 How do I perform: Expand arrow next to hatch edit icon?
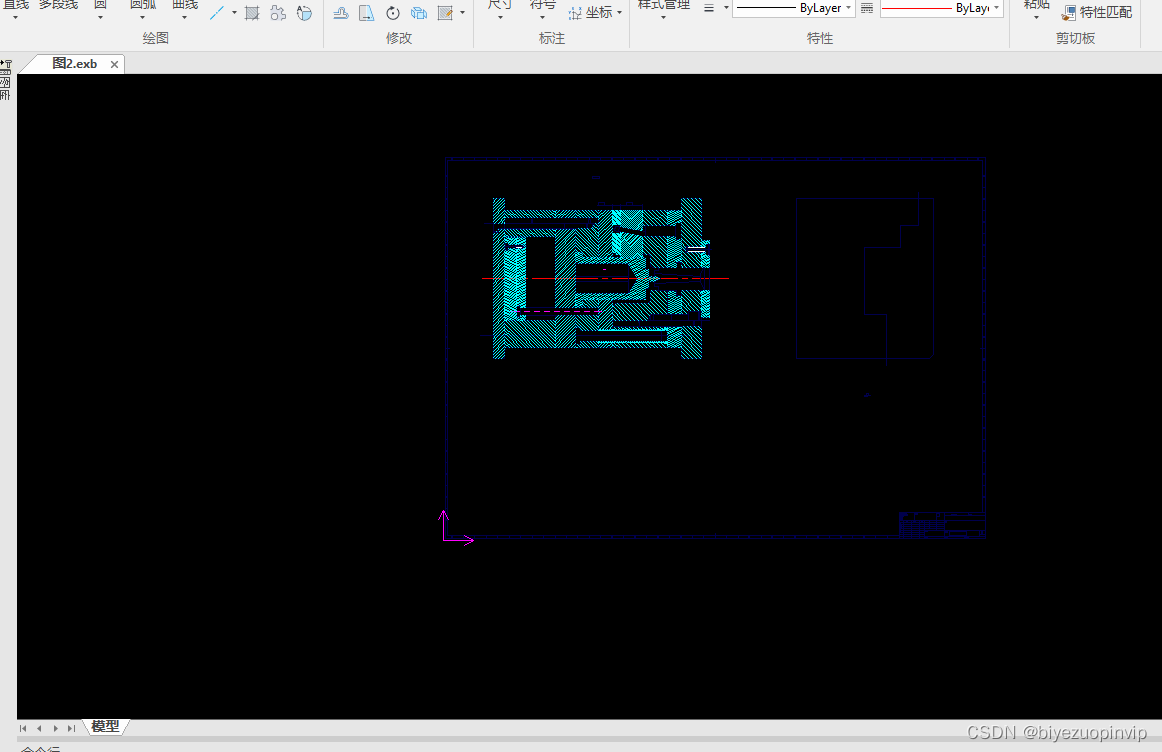click(x=462, y=13)
